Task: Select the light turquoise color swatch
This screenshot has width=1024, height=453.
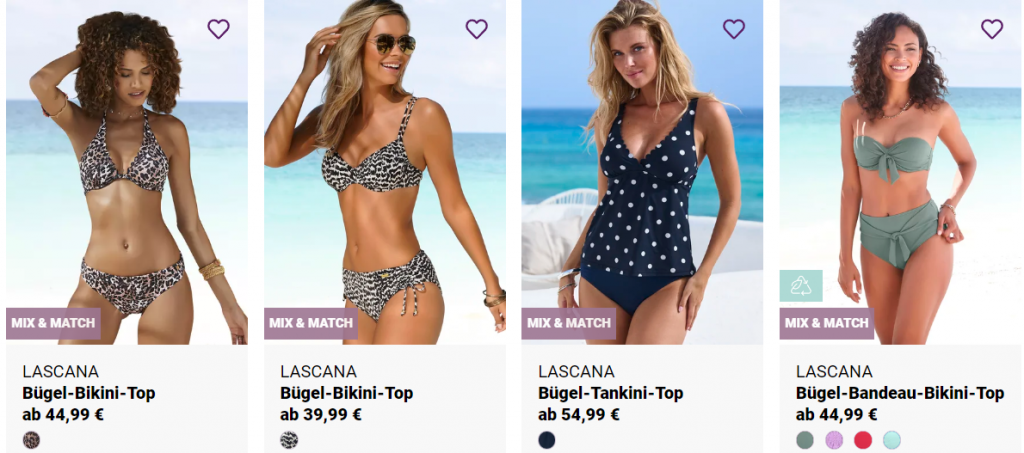Action: click(891, 440)
